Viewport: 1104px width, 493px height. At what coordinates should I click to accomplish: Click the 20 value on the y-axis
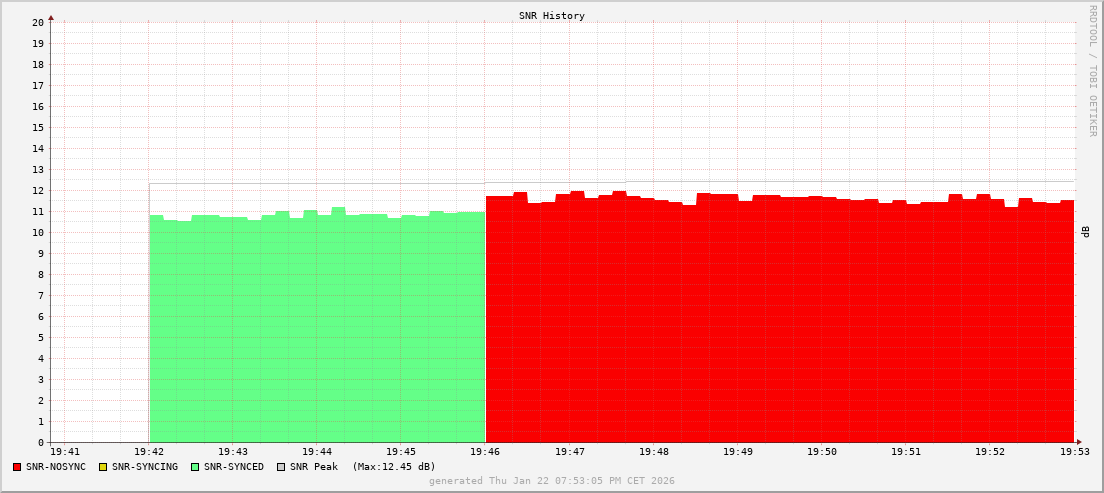[38, 22]
